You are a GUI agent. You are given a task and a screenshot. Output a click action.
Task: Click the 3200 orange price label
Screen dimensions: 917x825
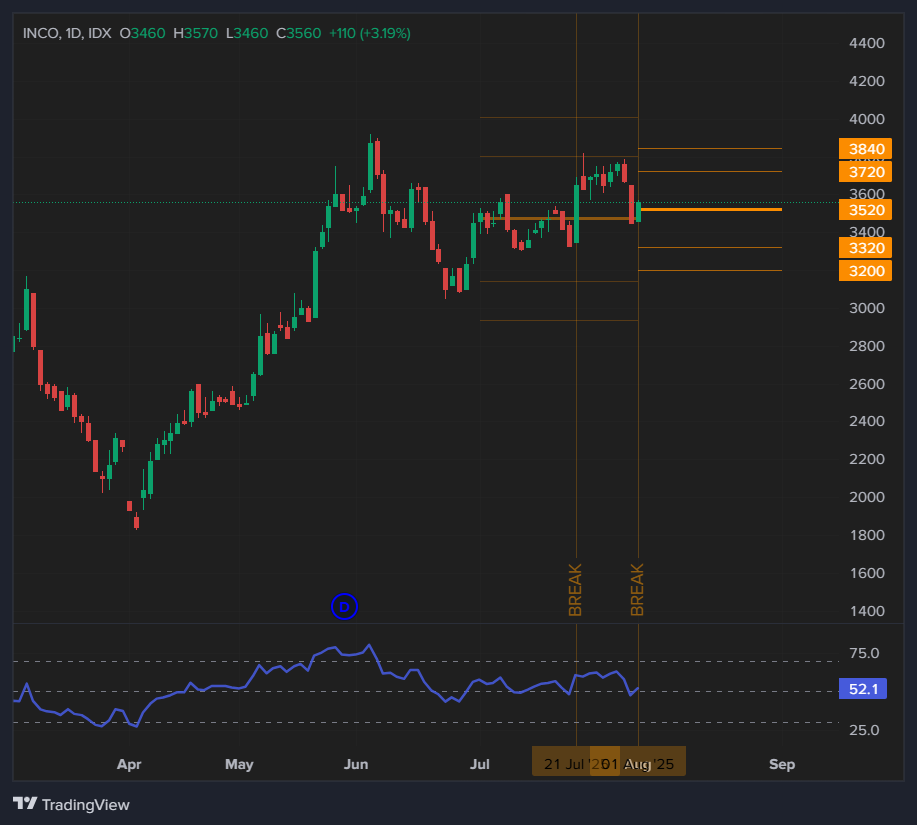point(864,270)
